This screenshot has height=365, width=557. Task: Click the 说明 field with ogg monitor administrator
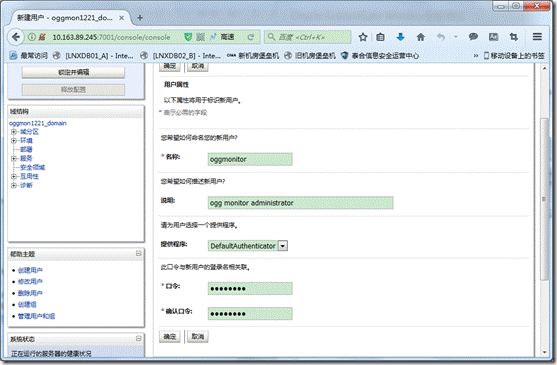pos(301,203)
